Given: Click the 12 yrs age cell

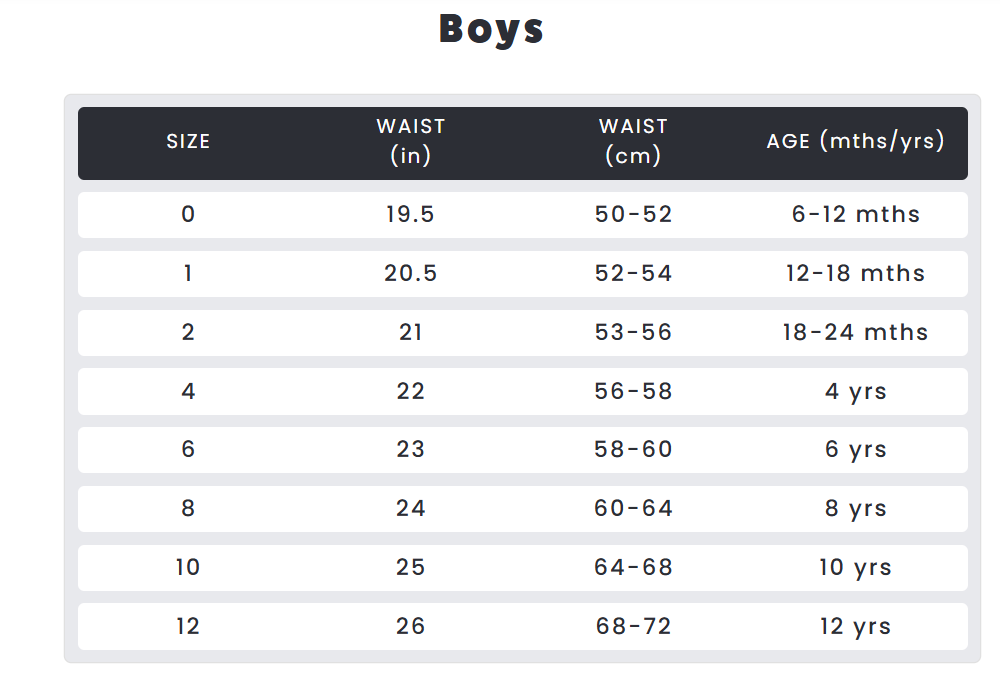Looking at the screenshot, I should (x=856, y=627).
